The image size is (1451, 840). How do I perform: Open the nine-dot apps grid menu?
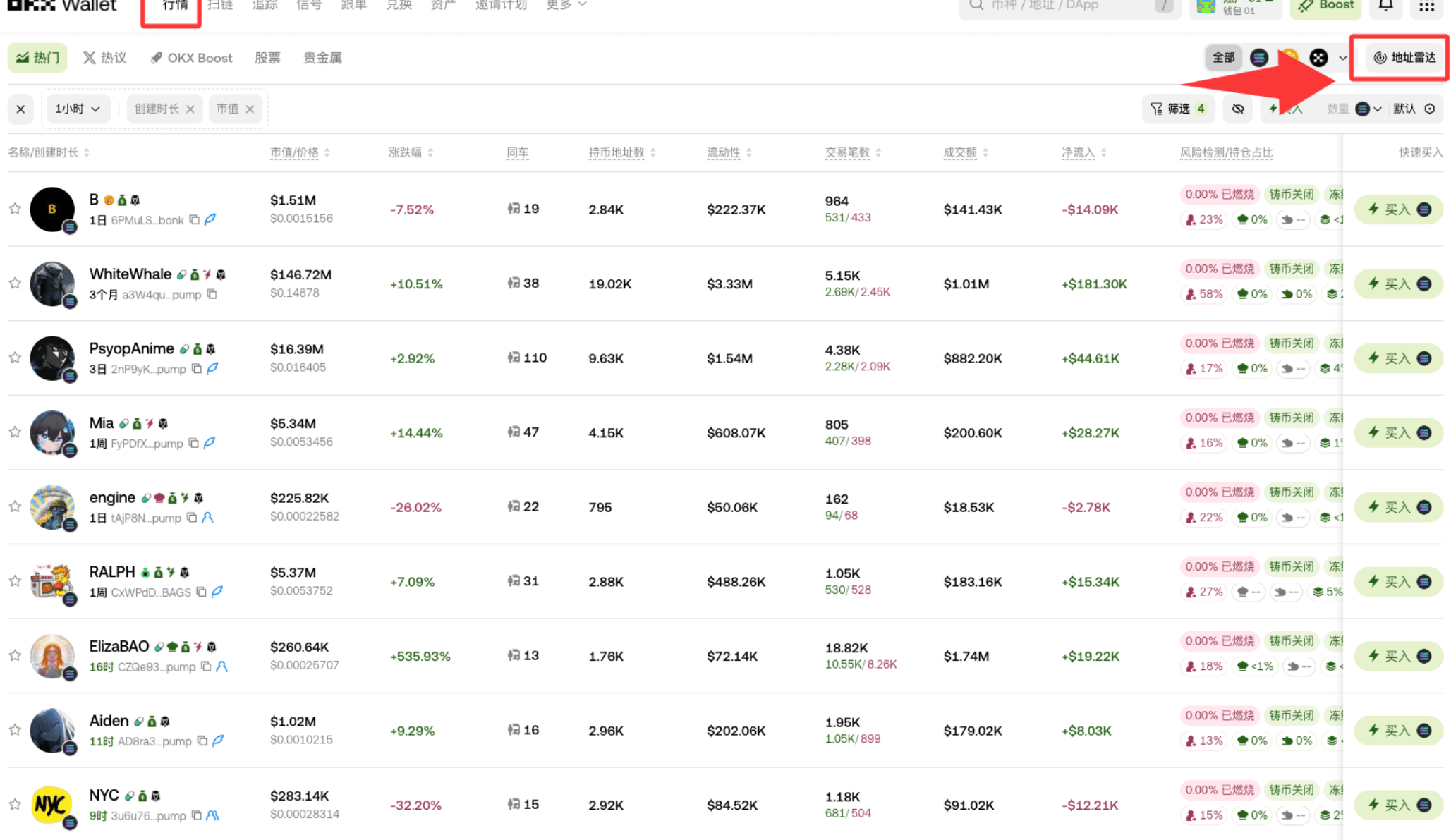pyautogui.click(x=1426, y=6)
